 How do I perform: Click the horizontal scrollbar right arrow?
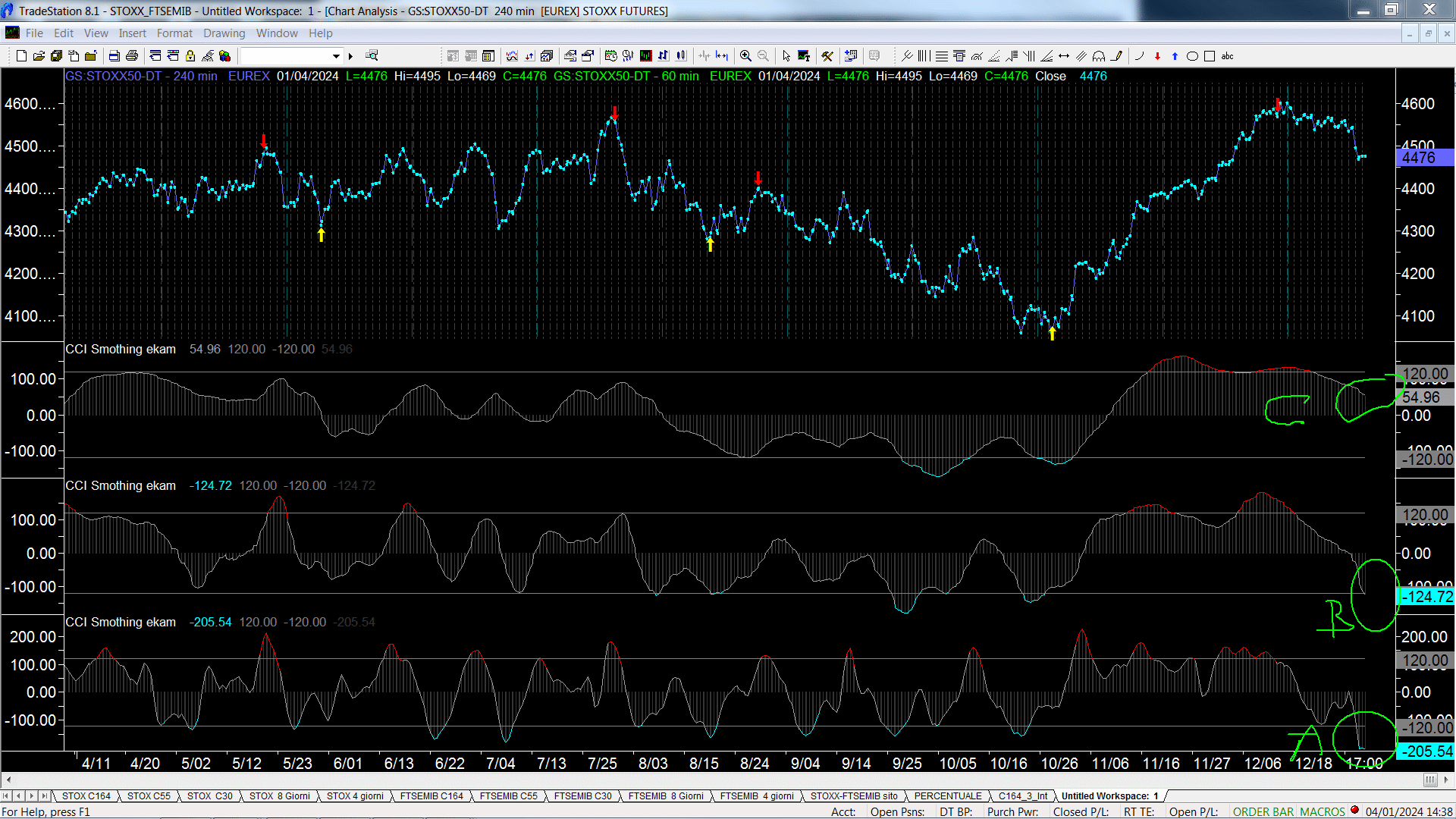(1447, 780)
